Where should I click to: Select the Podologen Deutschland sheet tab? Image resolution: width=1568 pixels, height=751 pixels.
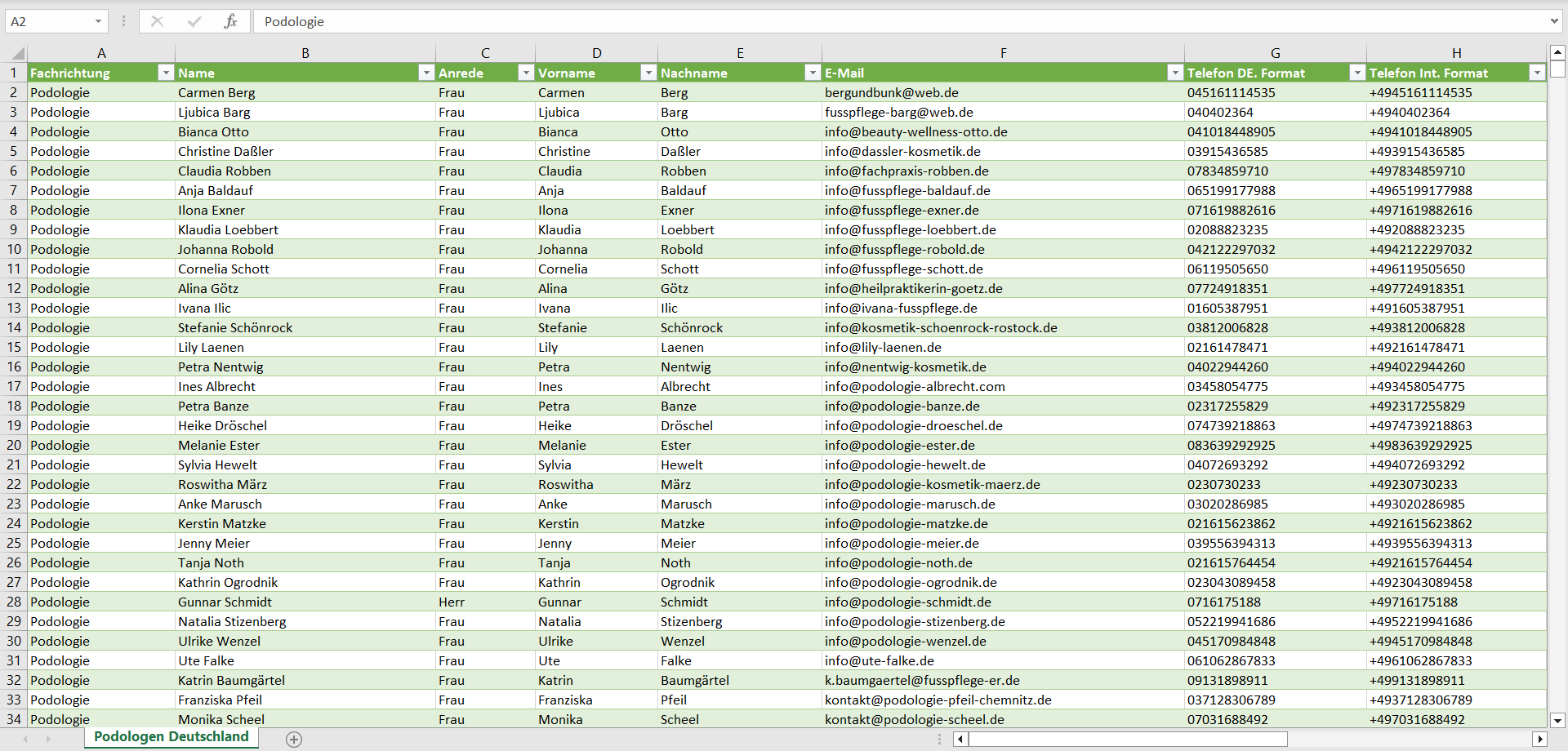[171, 737]
